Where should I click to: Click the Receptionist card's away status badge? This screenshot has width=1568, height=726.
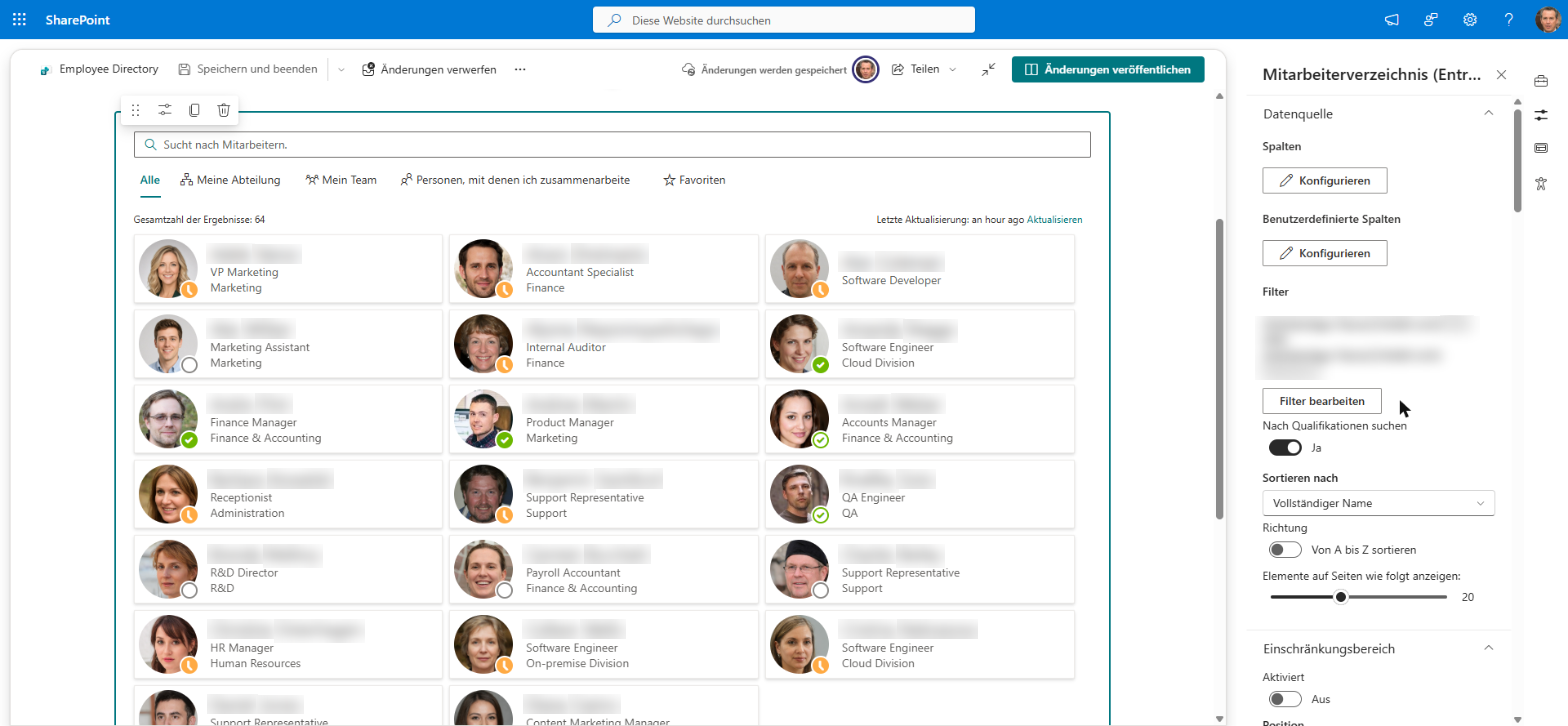(189, 515)
